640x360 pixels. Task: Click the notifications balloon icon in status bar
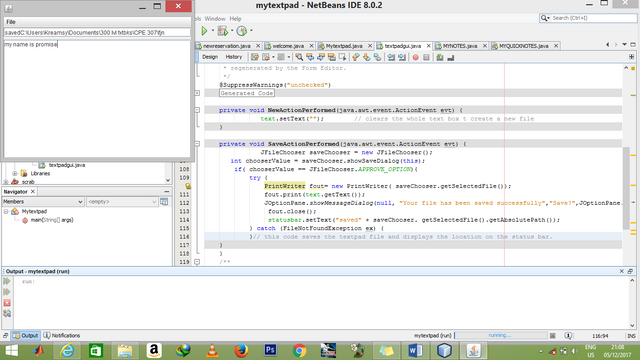pos(568,336)
